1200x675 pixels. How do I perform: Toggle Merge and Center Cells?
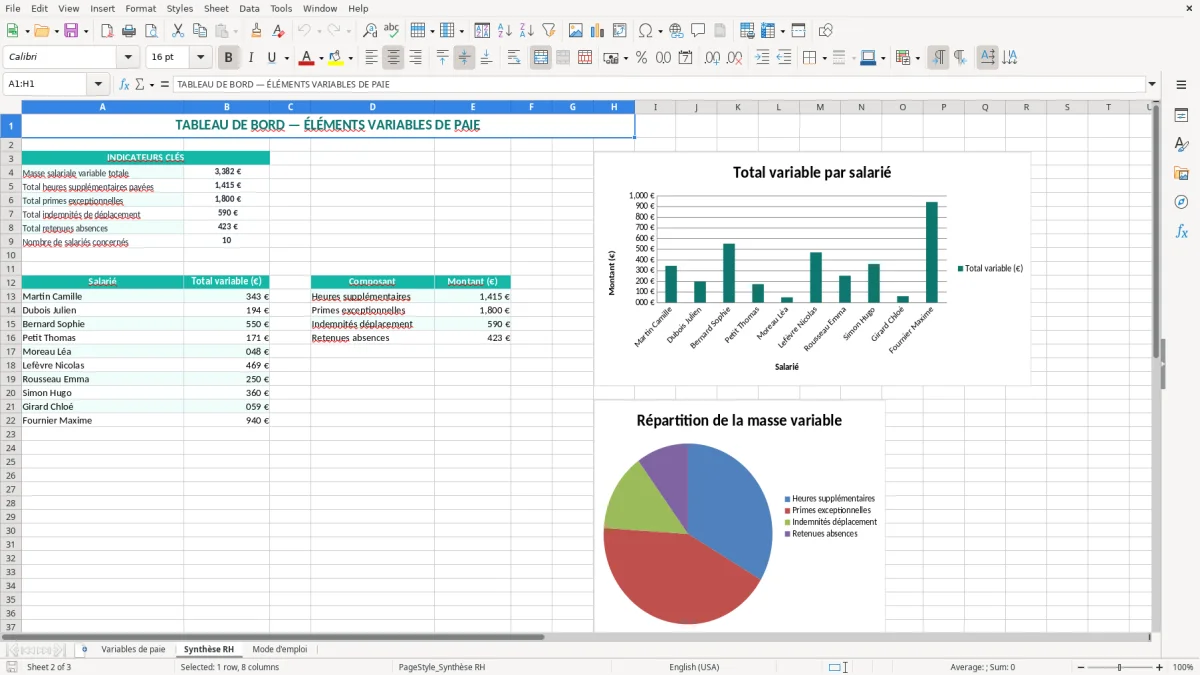pyautogui.click(x=541, y=58)
